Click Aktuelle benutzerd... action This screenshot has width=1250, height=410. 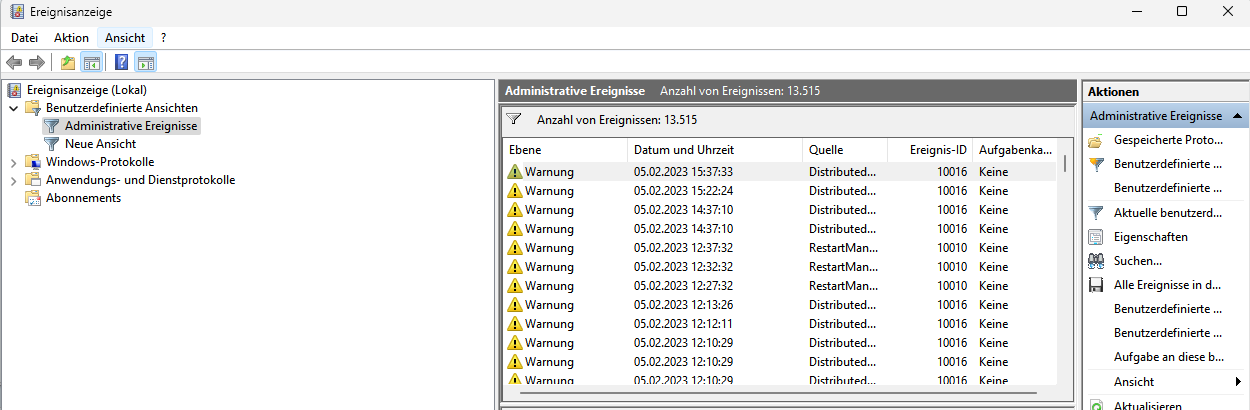(x=1168, y=213)
